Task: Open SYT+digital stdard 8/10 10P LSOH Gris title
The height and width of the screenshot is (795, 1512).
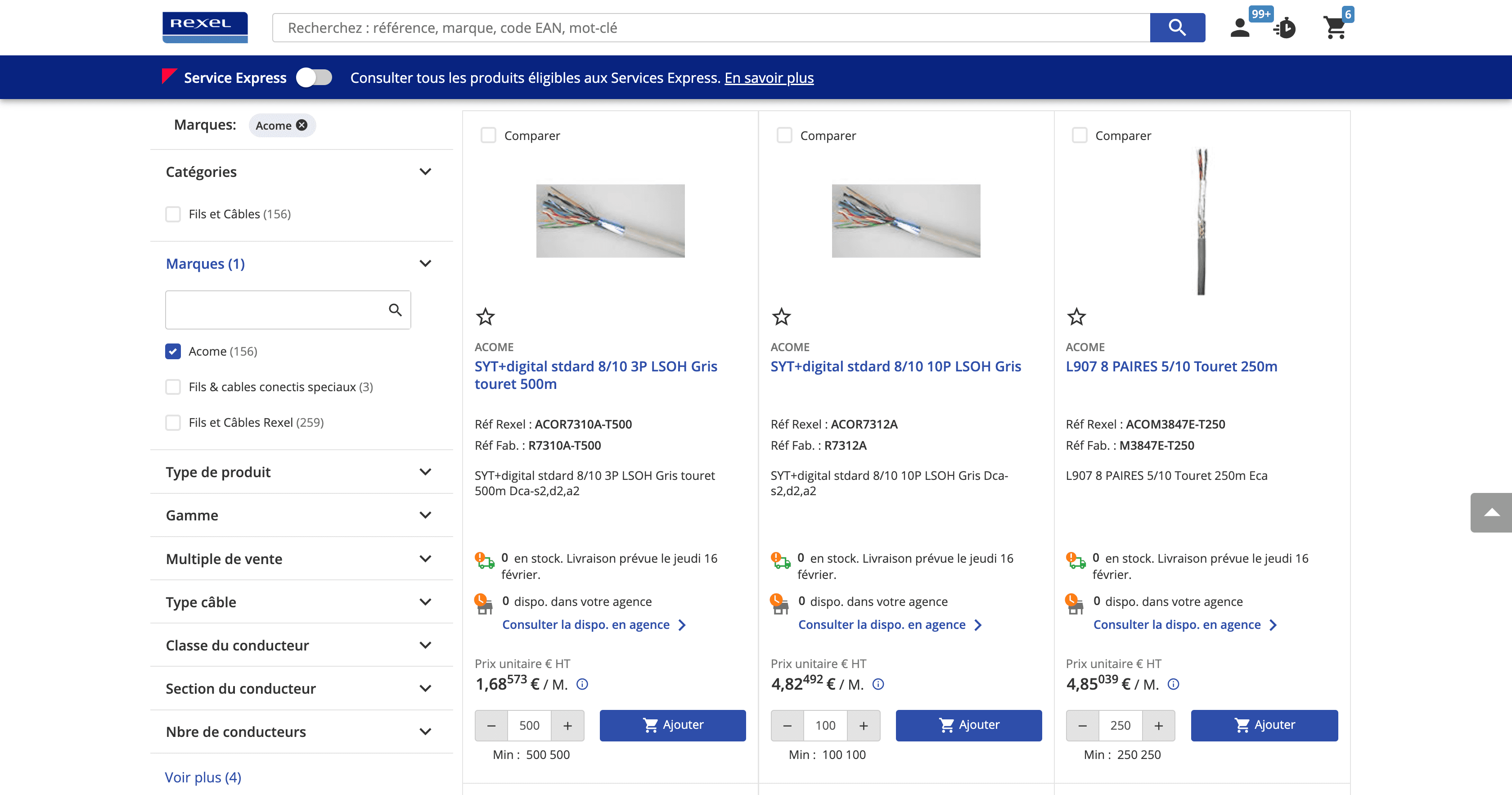Action: point(895,366)
